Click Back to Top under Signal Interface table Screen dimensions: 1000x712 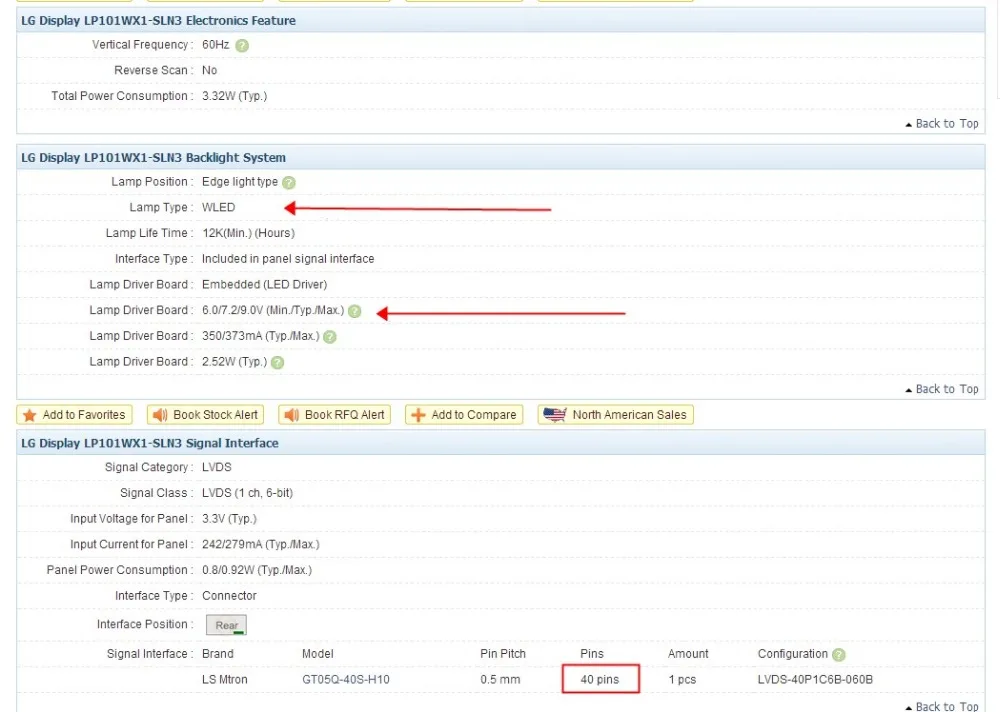tap(942, 706)
